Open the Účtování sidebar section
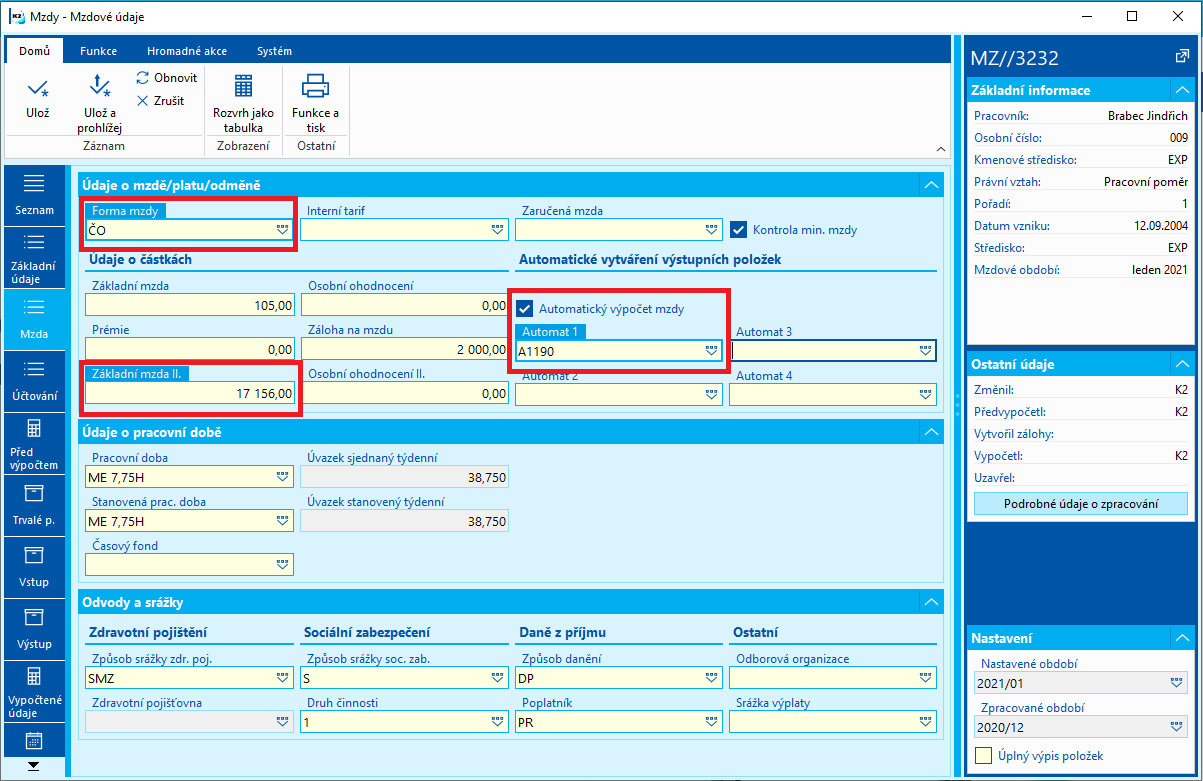This screenshot has height=781, width=1203. pos(34,380)
